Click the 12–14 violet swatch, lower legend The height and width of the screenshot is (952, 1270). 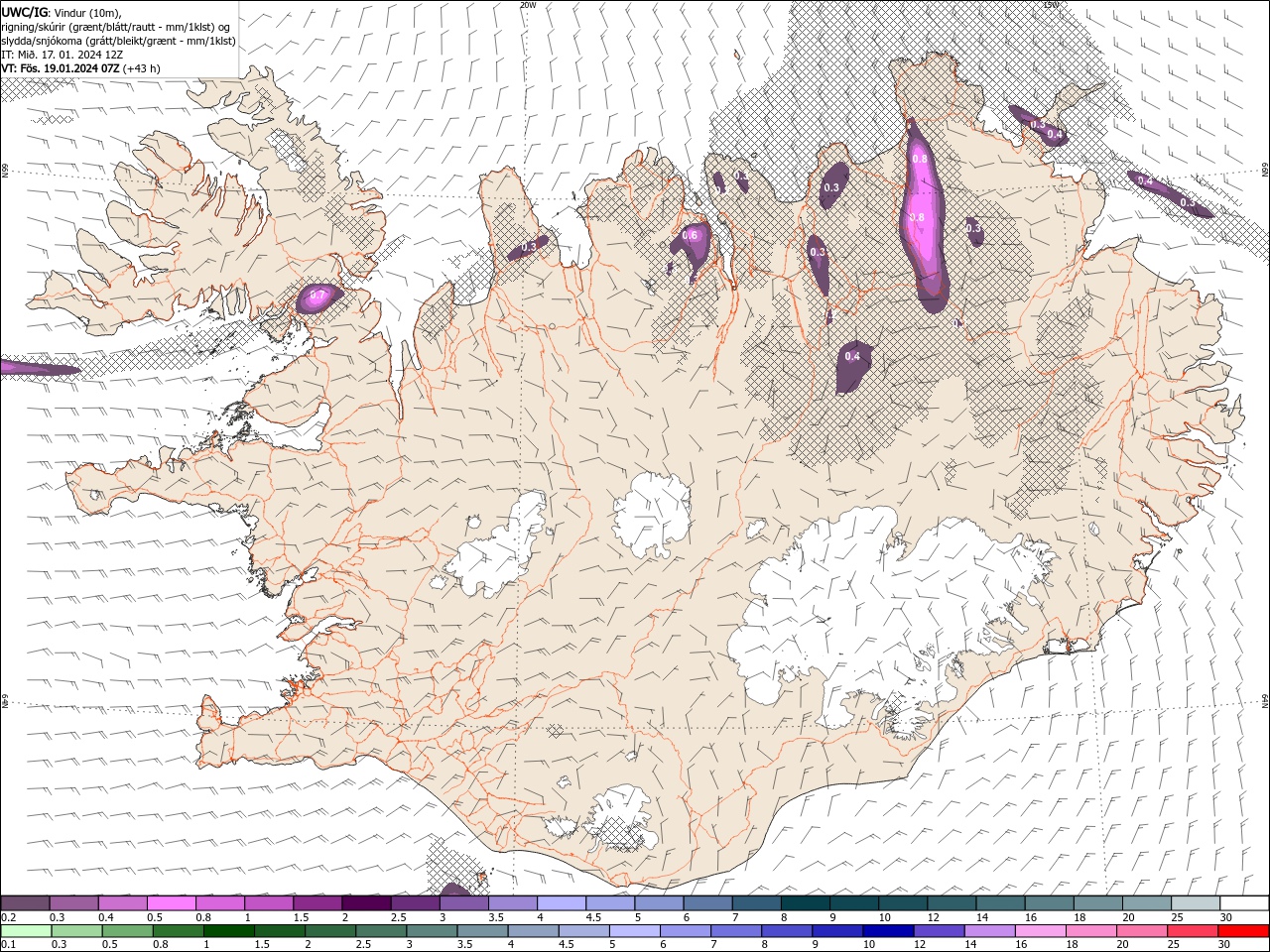click(939, 931)
